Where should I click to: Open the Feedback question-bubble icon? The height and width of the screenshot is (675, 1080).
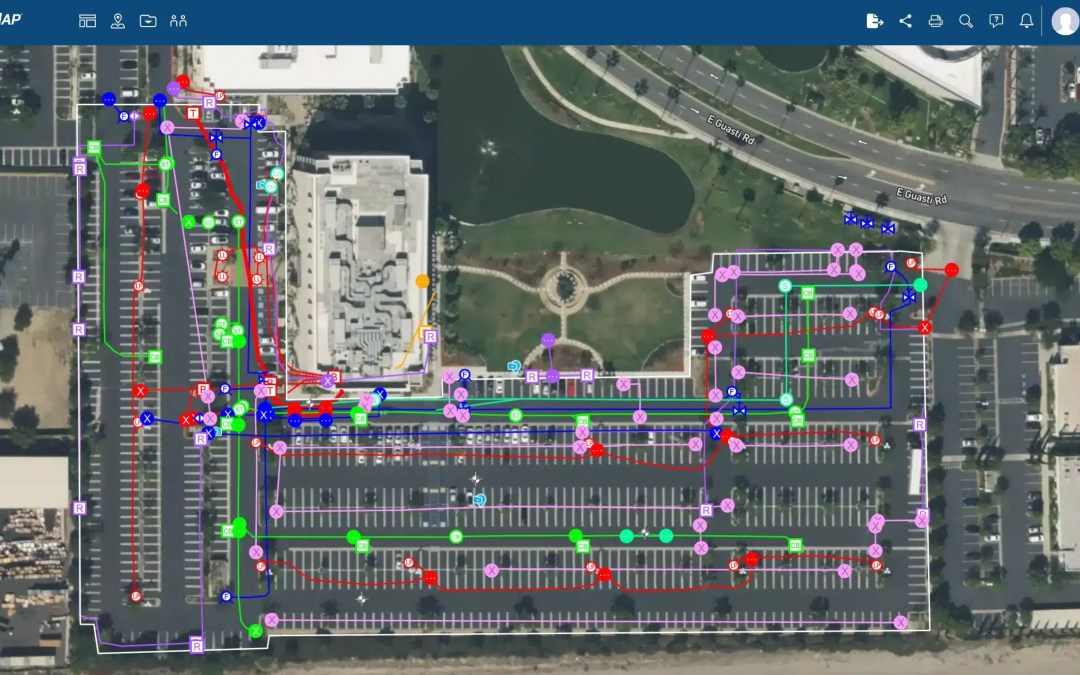(995, 20)
